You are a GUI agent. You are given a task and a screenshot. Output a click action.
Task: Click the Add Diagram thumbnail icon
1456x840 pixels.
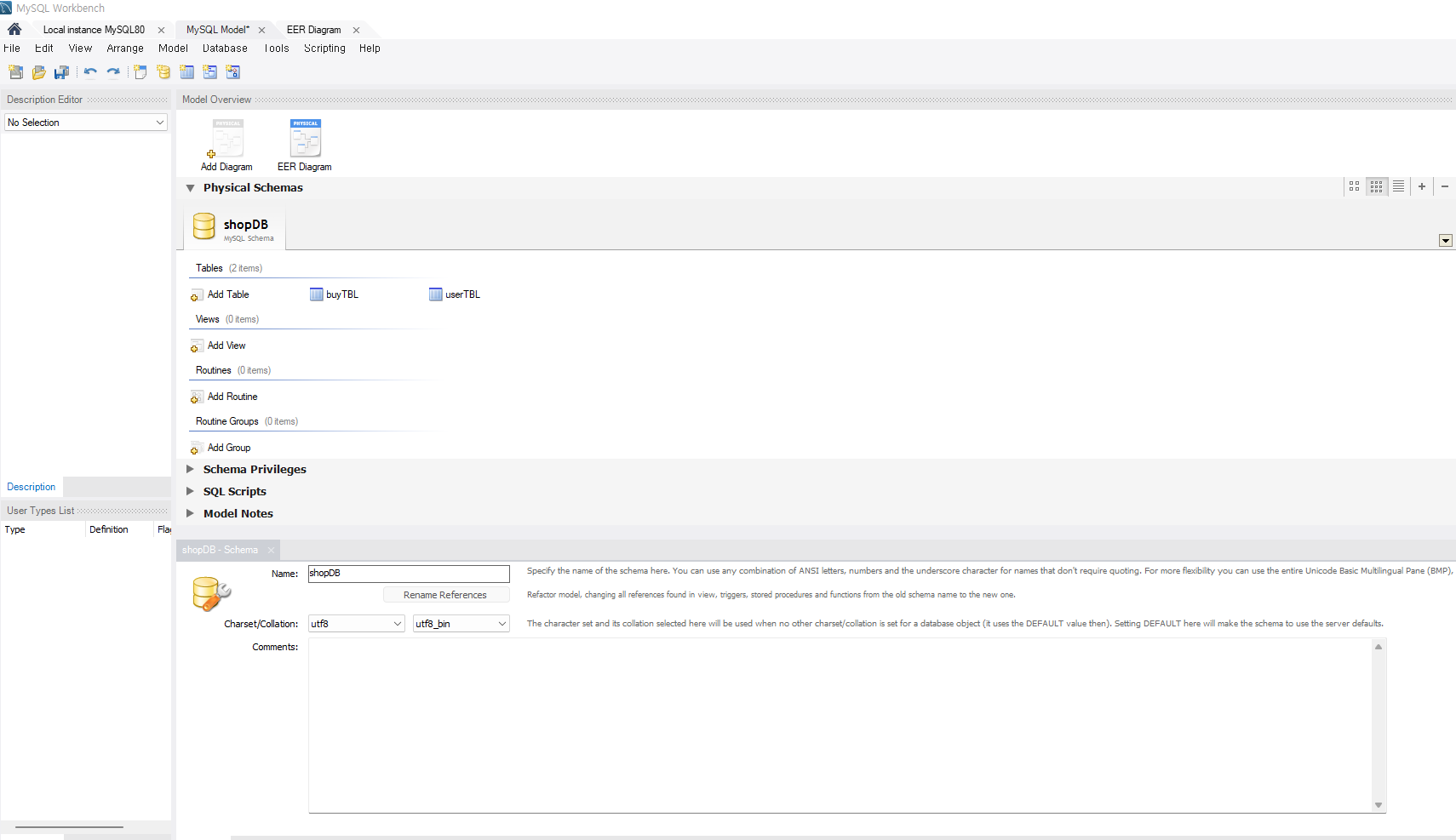click(227, 139)
